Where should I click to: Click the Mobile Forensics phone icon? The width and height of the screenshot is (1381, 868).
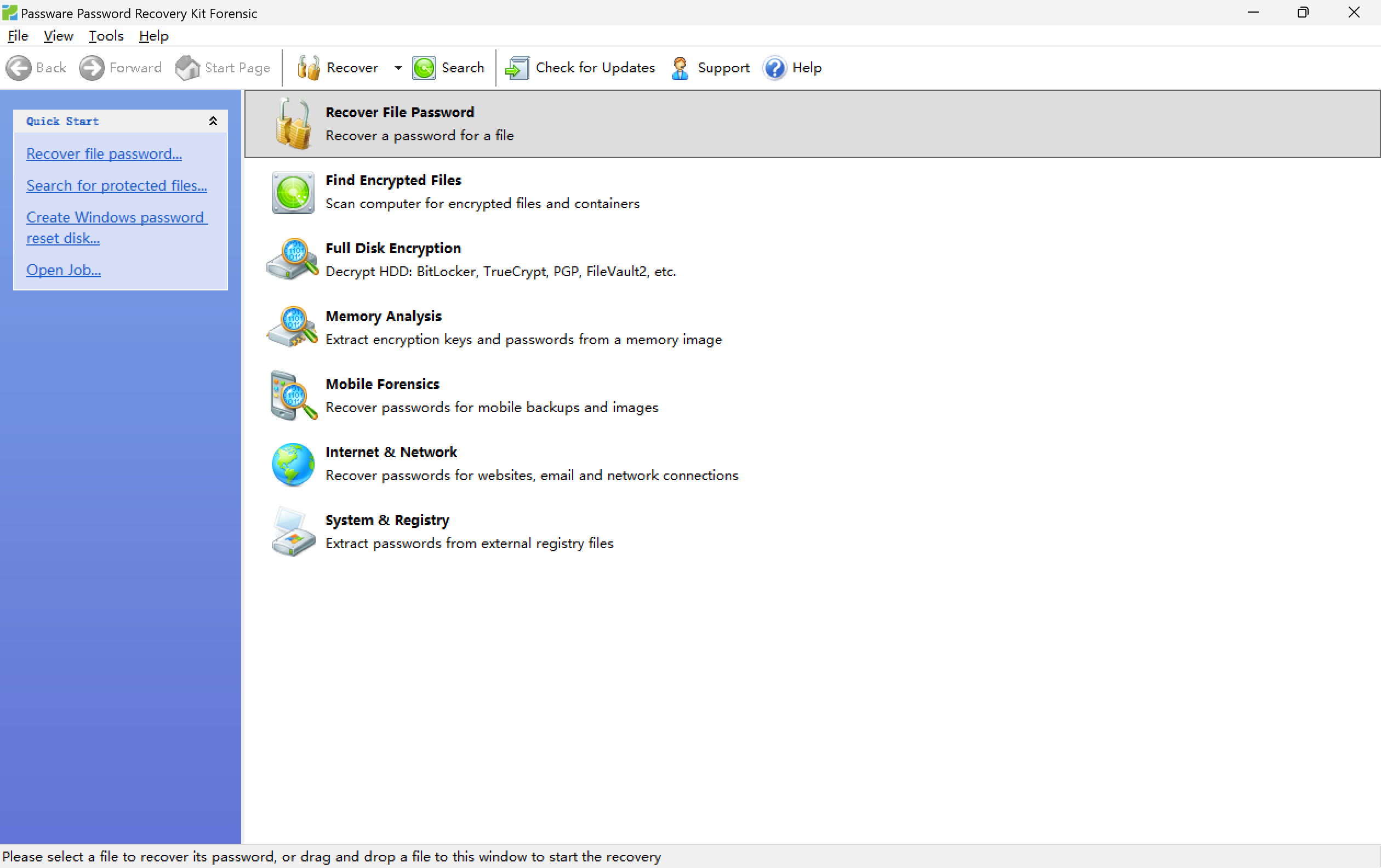pos(293,396)
